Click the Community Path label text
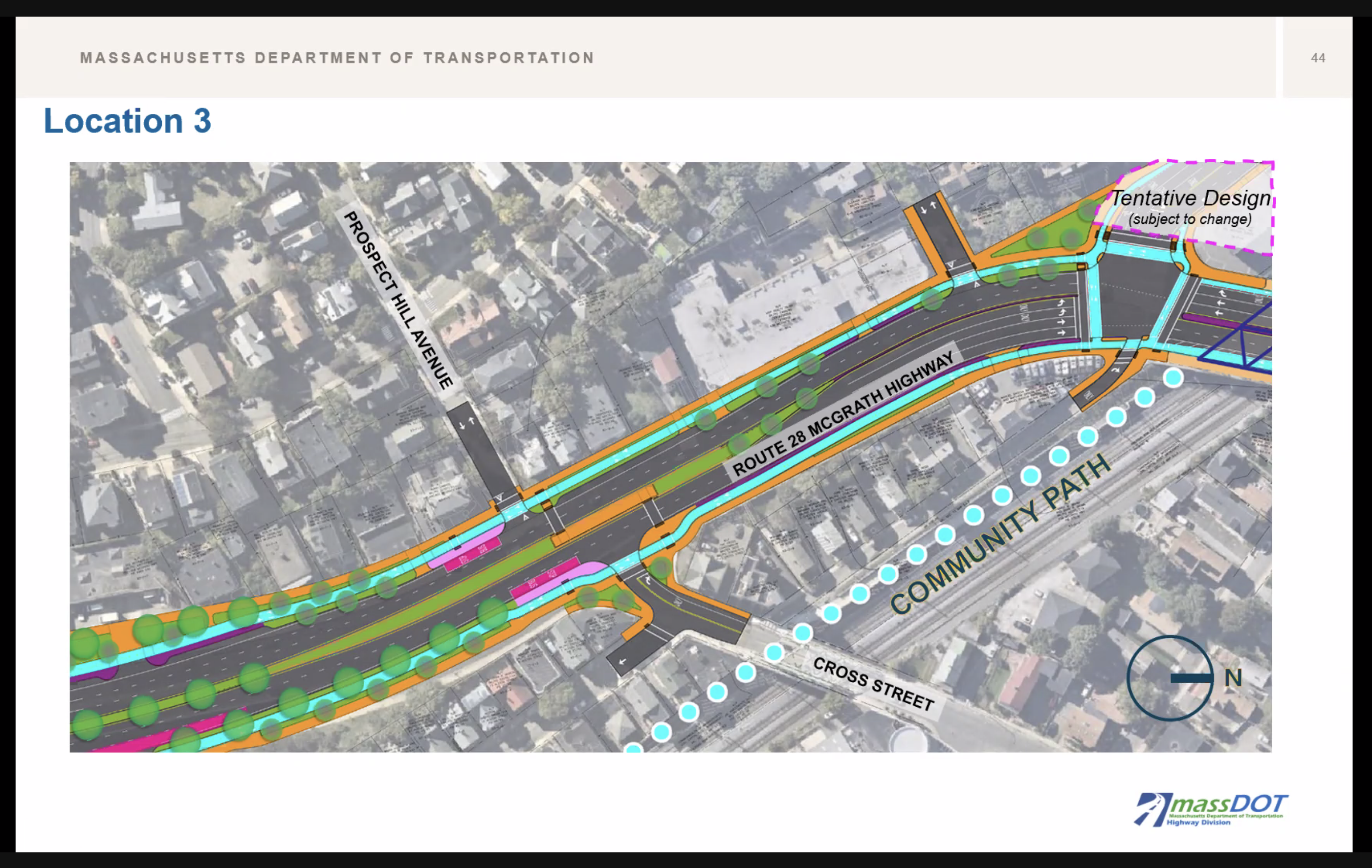This screenshot has width=1372, height=868. pyautogui.click(x=1000, y=535)
